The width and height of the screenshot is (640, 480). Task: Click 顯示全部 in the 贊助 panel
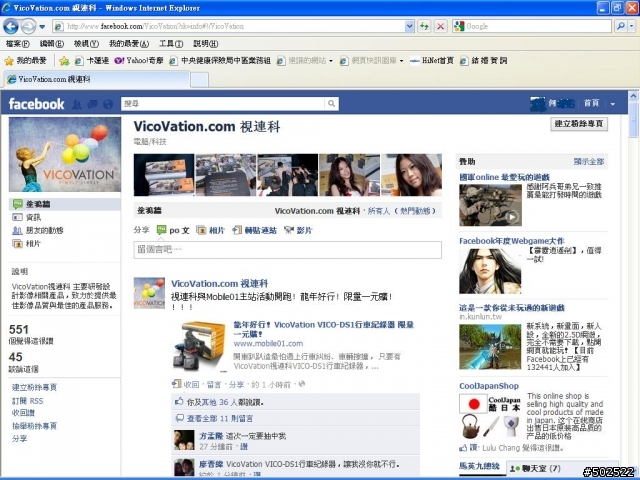(589, 162)
